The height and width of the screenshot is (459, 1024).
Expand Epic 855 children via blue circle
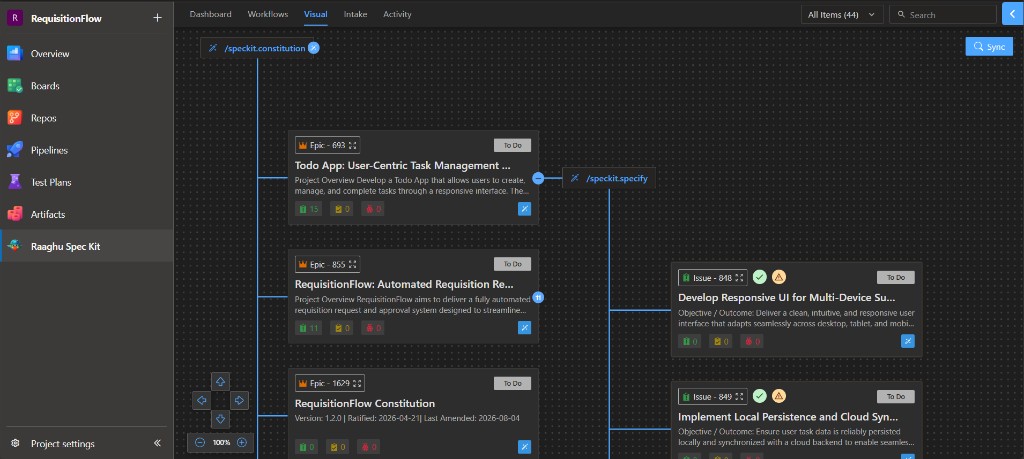538,297
